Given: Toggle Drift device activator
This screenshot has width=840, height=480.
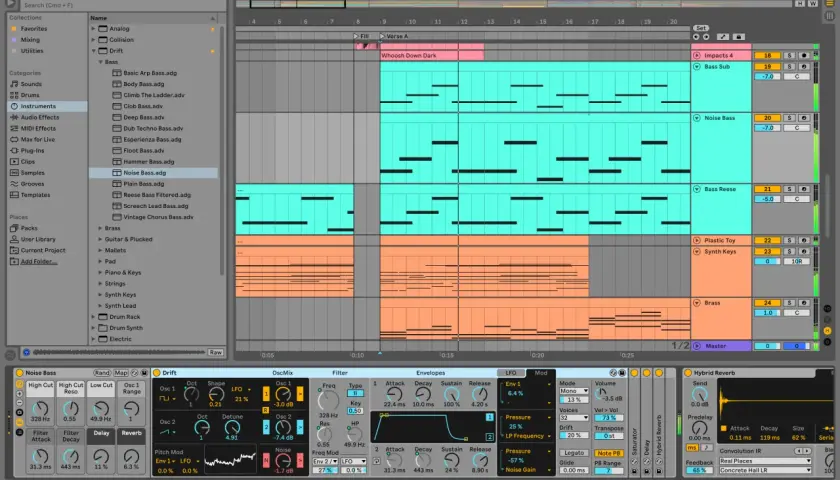Looking at the screenshot, I should [x=157, y=373].
